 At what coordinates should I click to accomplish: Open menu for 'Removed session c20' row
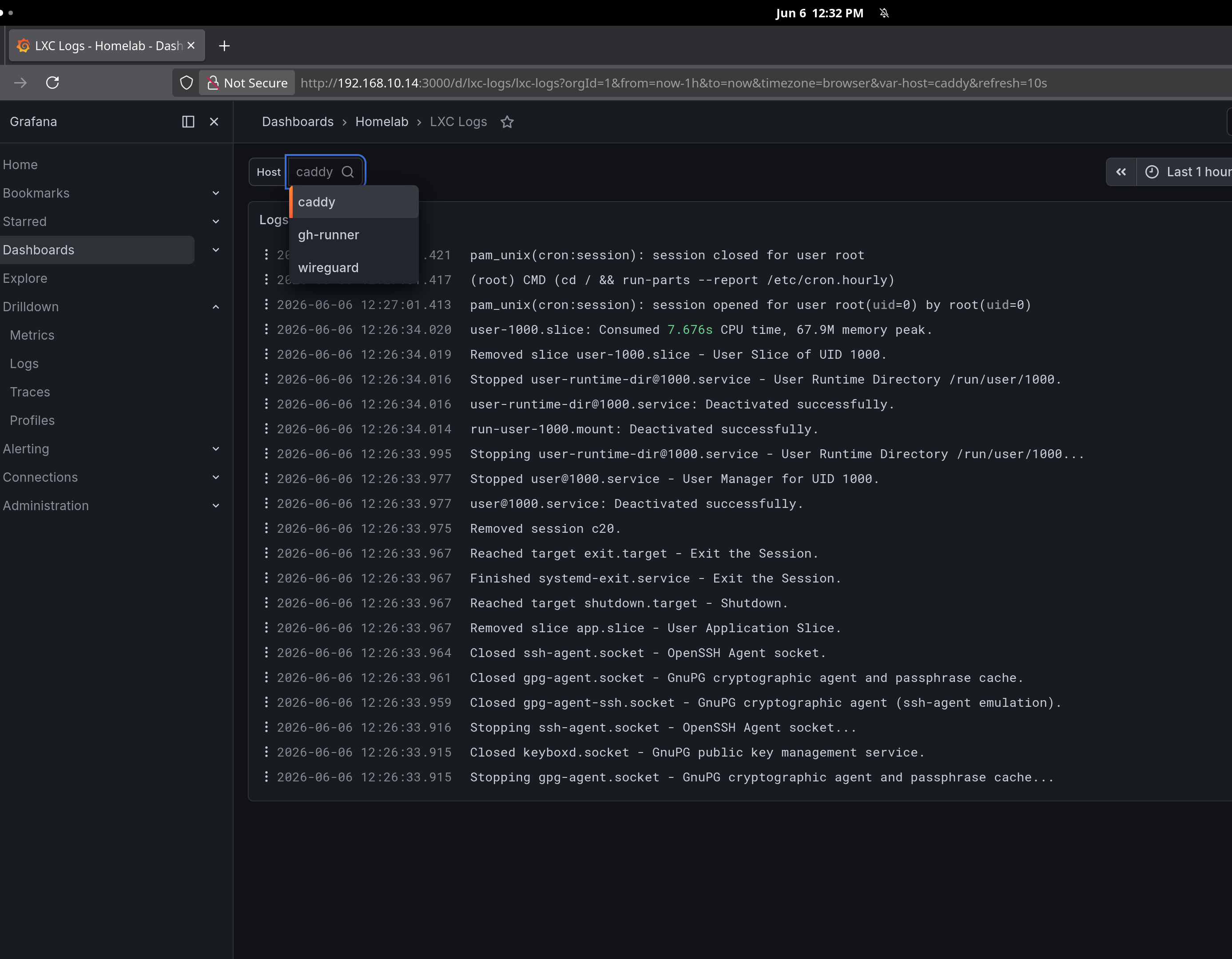pyautogui.click(x=266, y=528)
